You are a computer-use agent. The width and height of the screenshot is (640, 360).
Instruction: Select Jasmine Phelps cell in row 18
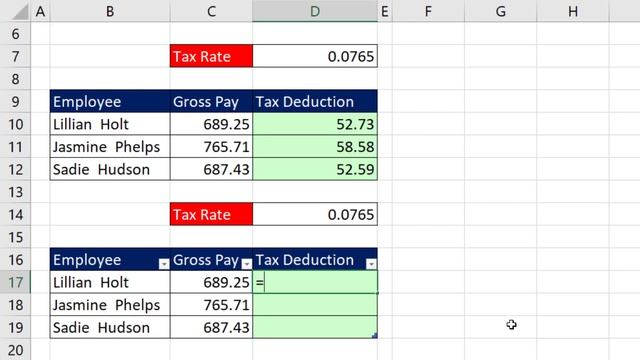point(110,304)
